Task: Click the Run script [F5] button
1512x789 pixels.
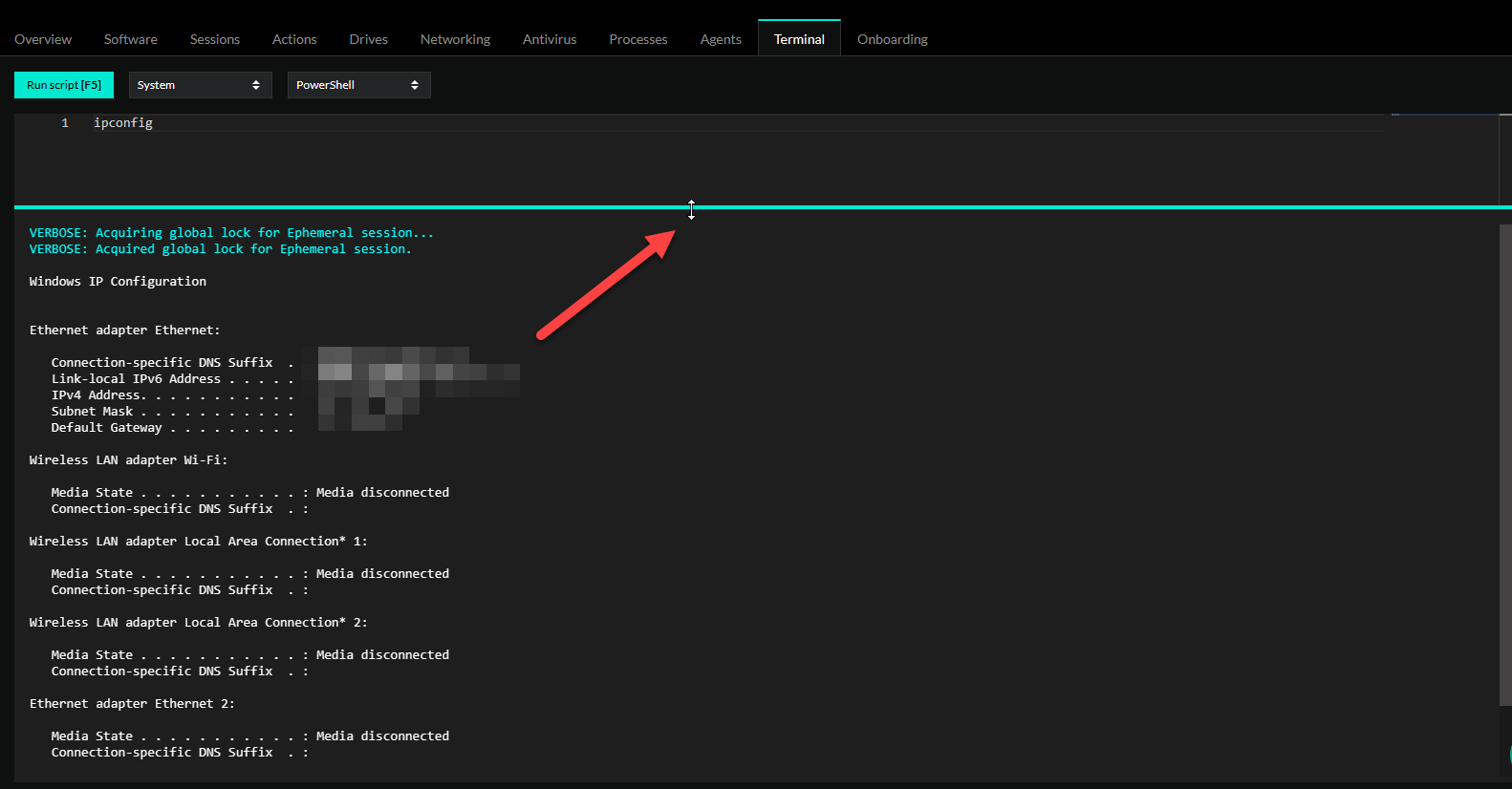Action: (x=64, y=85)
